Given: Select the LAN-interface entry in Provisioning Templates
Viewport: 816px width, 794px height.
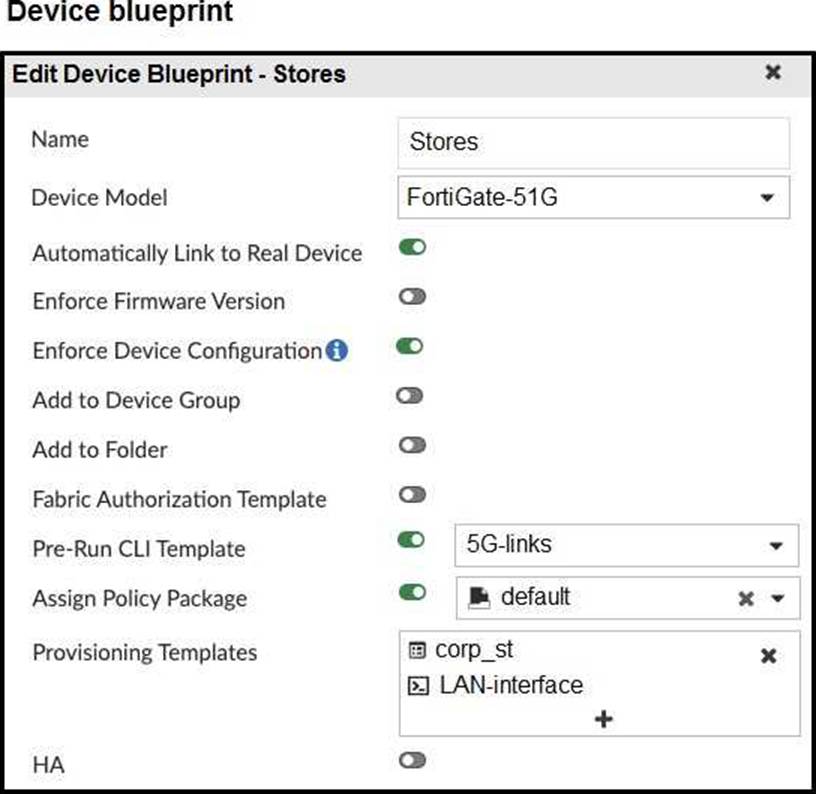Looking at the screenshot, I should (x=510, y=685).
